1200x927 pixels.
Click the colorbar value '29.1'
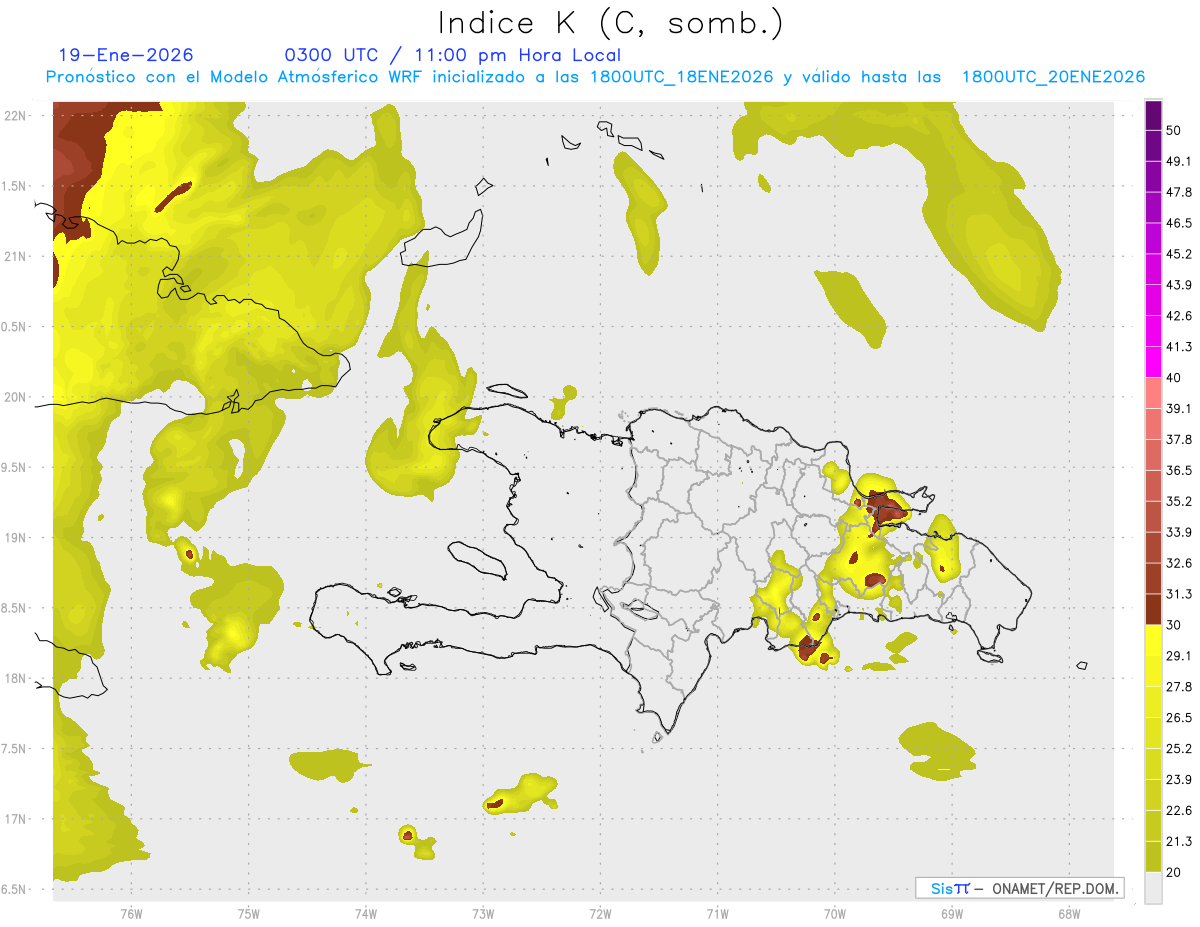1179,656
